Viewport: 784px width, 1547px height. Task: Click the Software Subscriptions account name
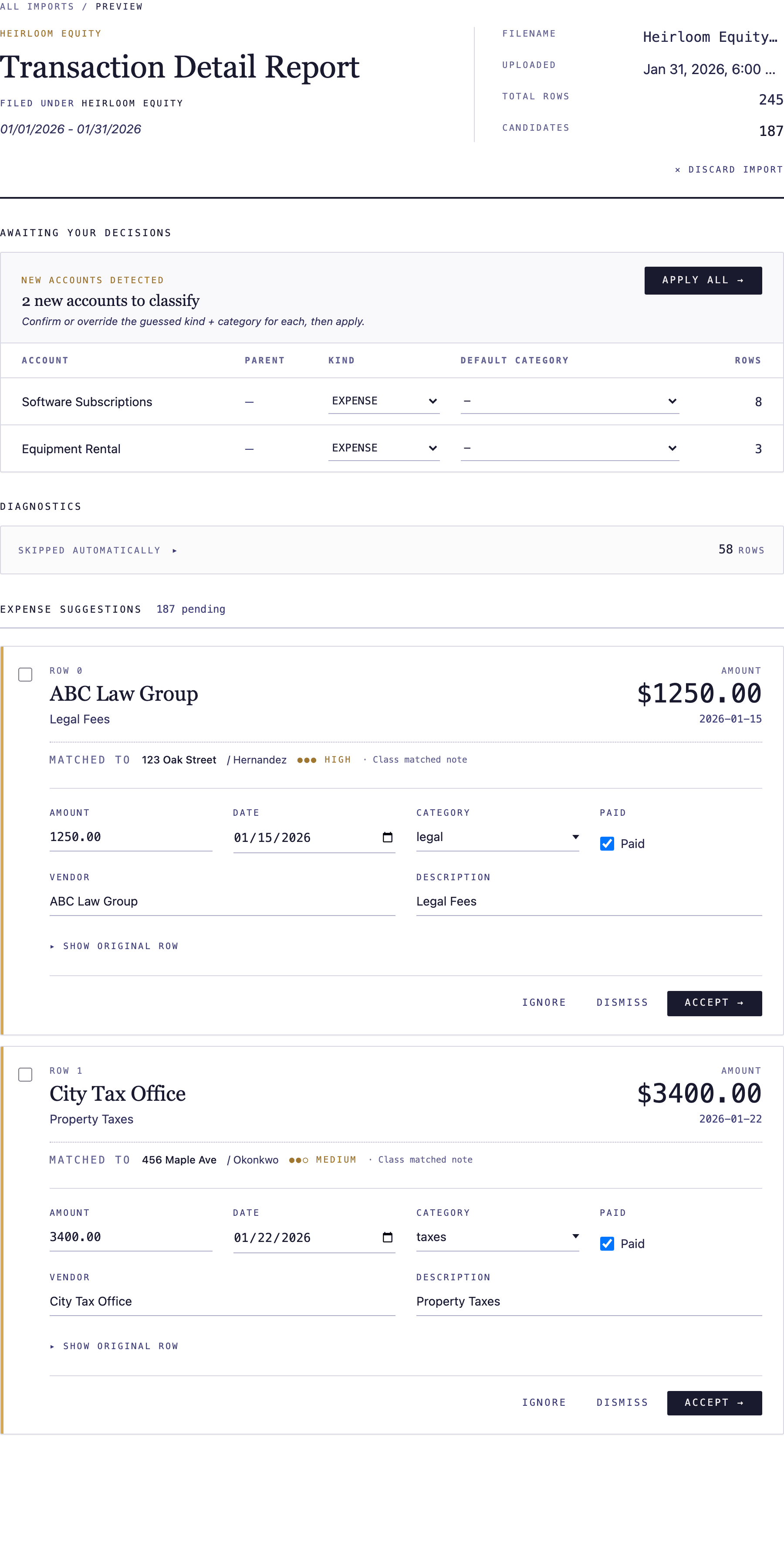pyautogui.click(x=87, y=402)
